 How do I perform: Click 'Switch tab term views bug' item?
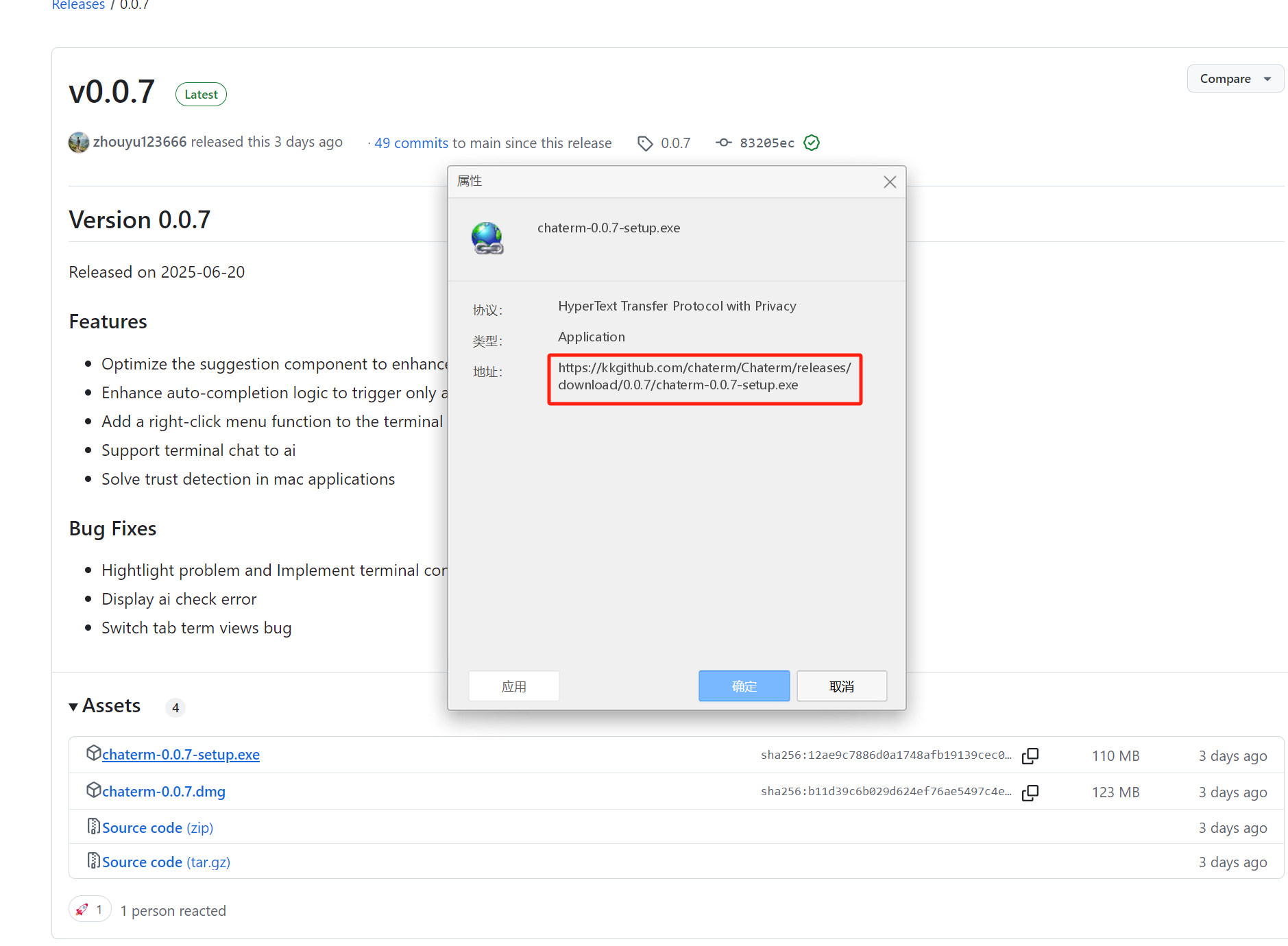coord(197,628)
